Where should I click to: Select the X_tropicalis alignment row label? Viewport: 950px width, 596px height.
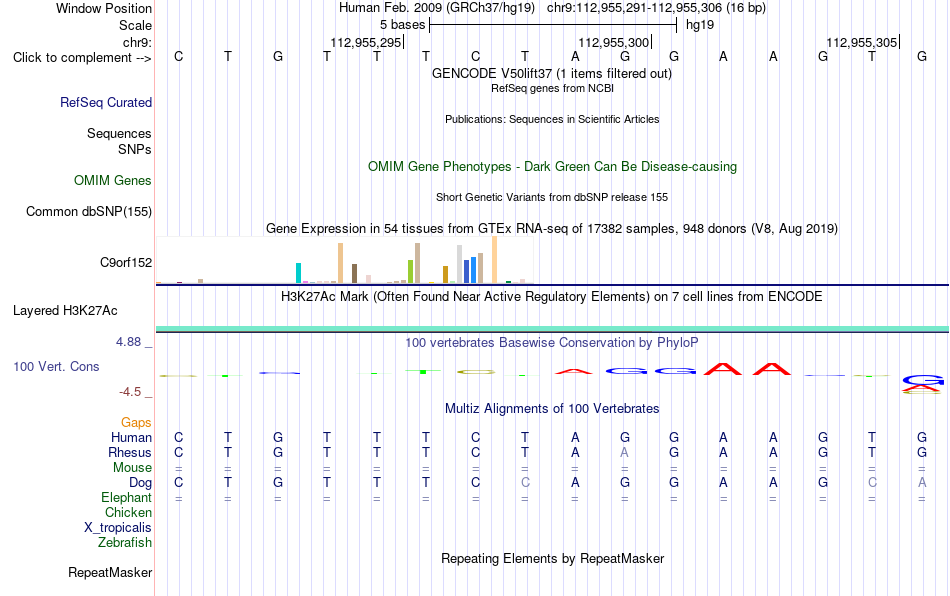click(x=118, y=528)
